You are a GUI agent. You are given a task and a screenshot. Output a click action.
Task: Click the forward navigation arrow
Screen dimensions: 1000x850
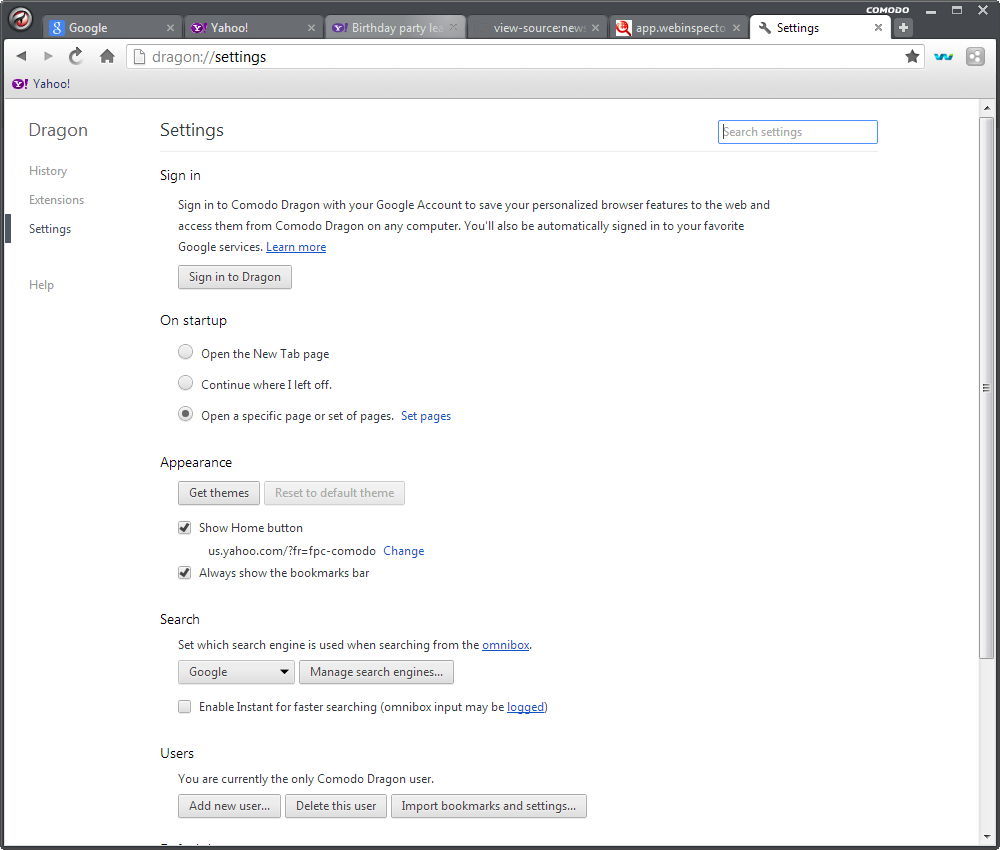click(47, 56)
